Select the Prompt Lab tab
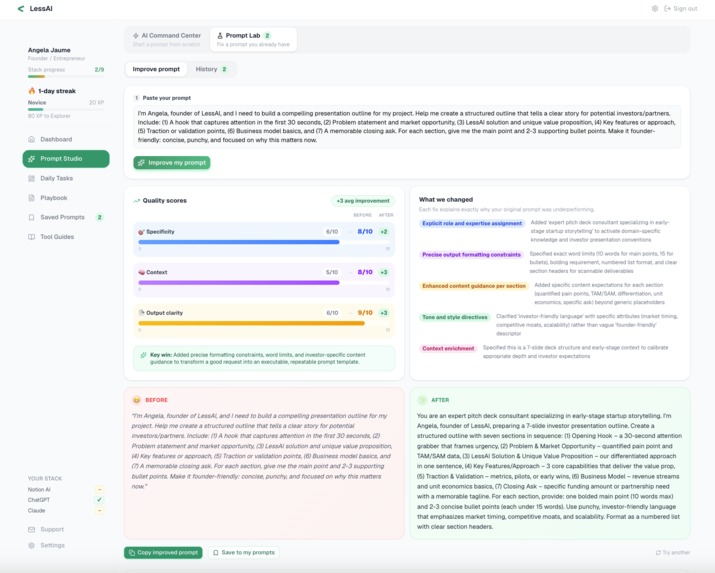The width and height of the screenshot is (715, 573). (253, 39)
